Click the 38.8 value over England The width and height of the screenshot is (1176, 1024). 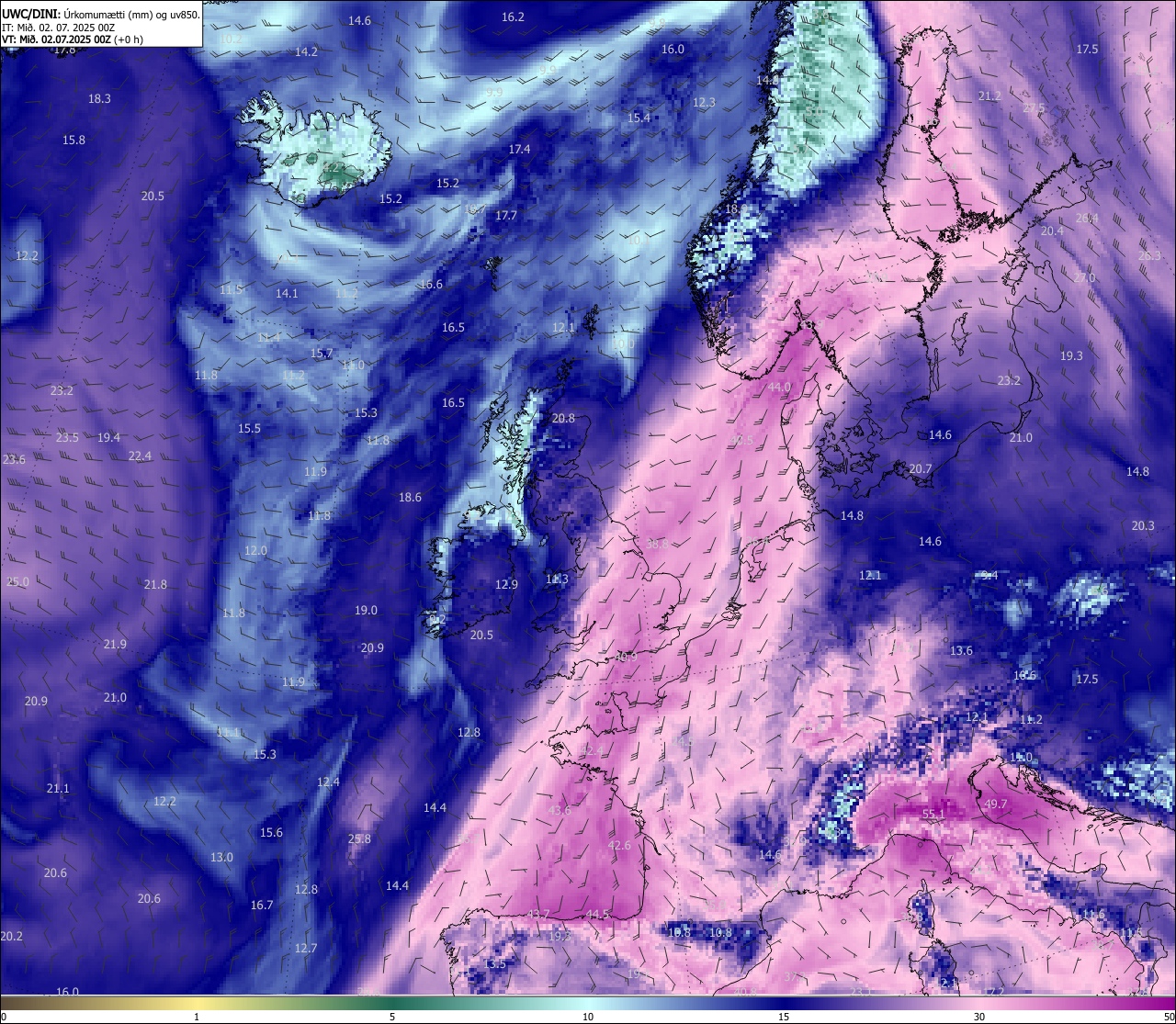(x=658, y=545)
